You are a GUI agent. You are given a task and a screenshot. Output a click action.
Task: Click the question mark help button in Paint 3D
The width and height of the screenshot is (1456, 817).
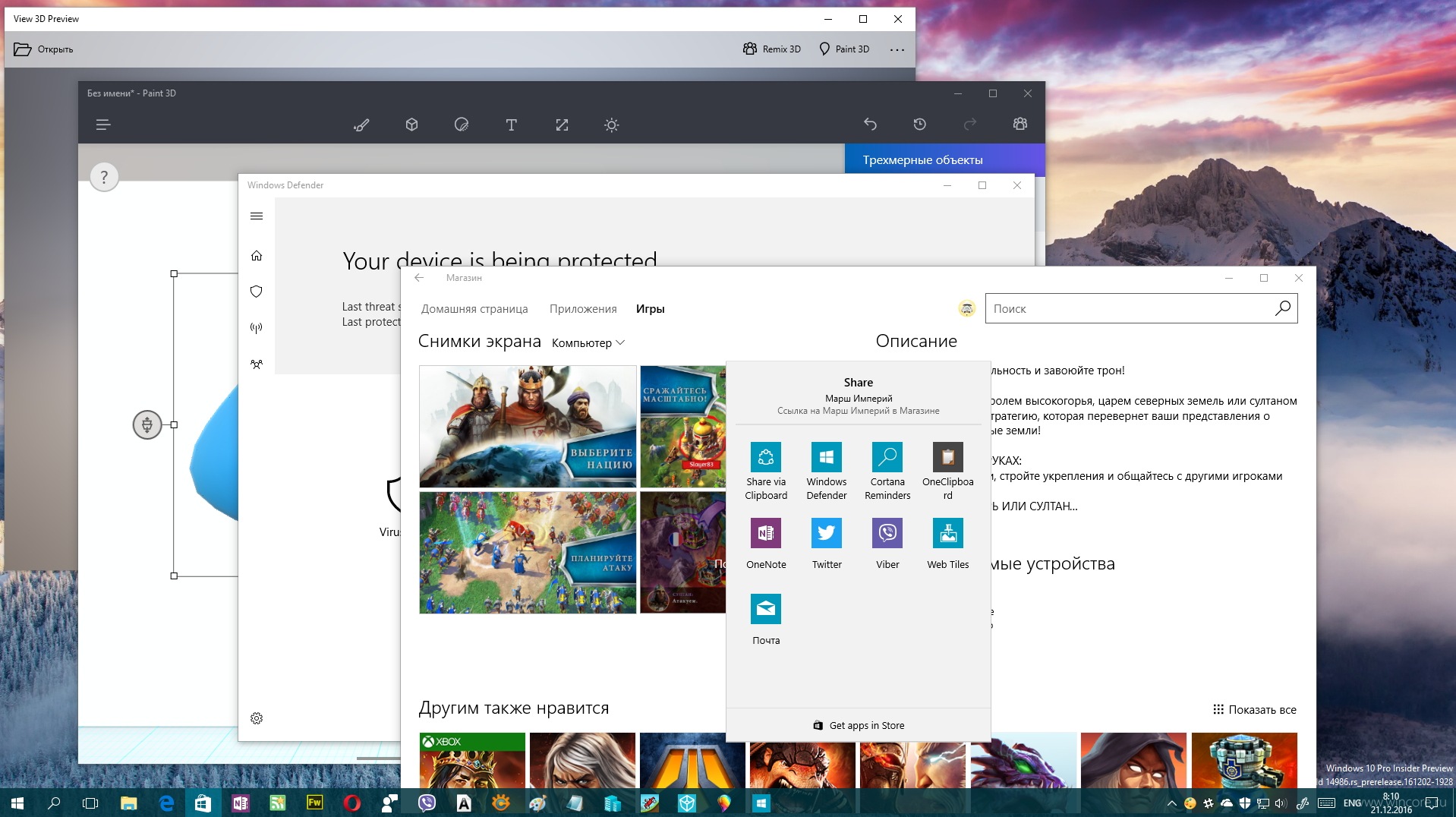tap(104, 178)
